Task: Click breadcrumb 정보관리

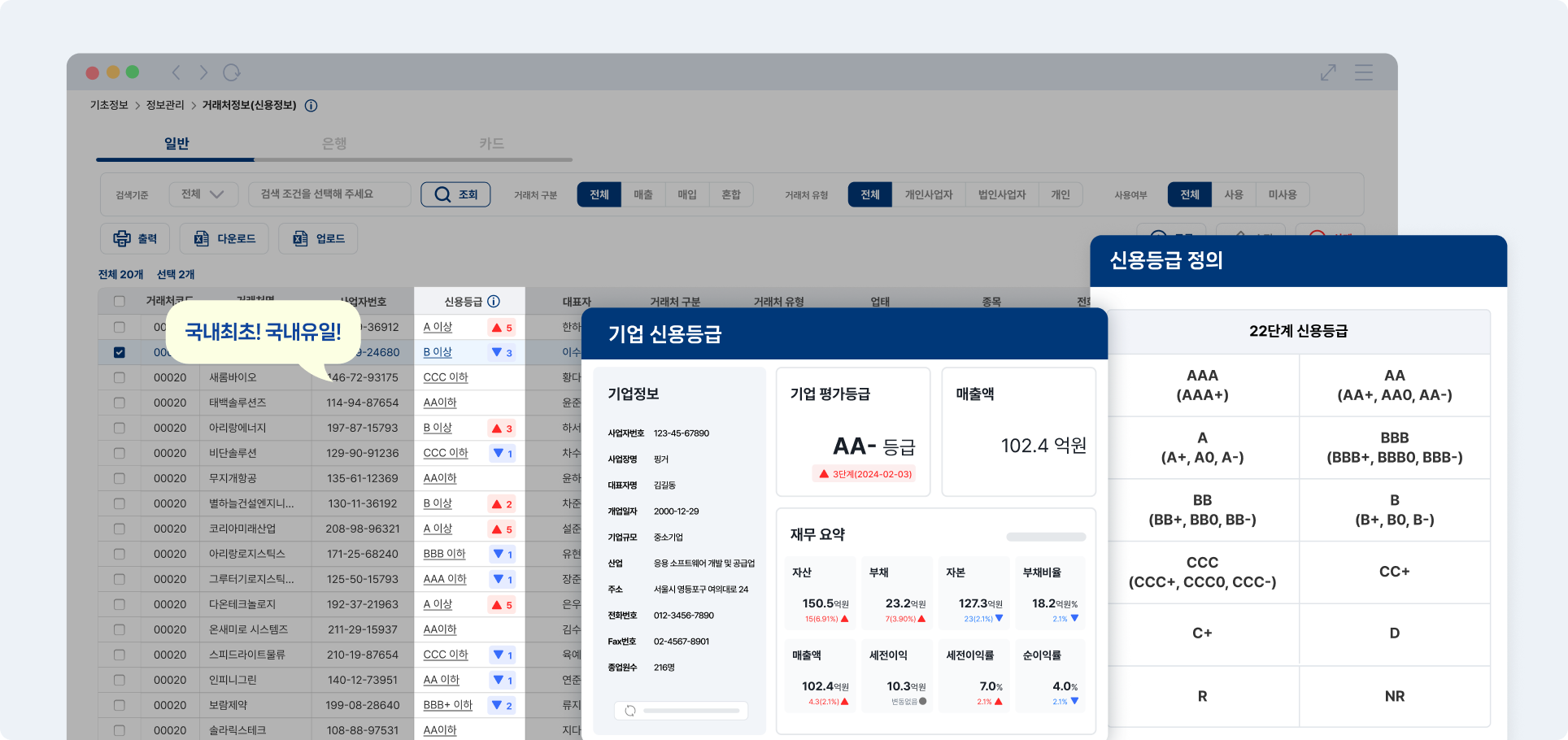Action: click(165, 106)
